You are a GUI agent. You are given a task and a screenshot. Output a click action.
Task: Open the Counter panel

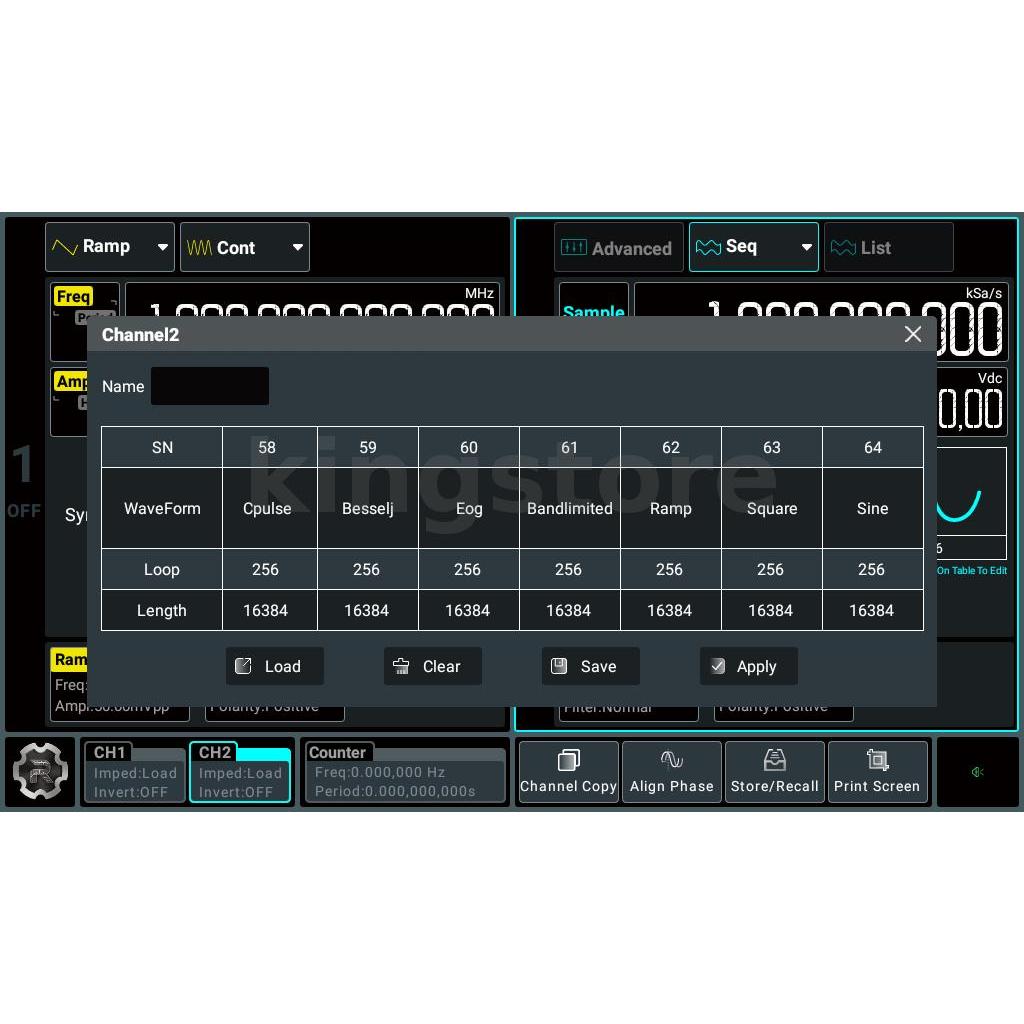[403, 773]
